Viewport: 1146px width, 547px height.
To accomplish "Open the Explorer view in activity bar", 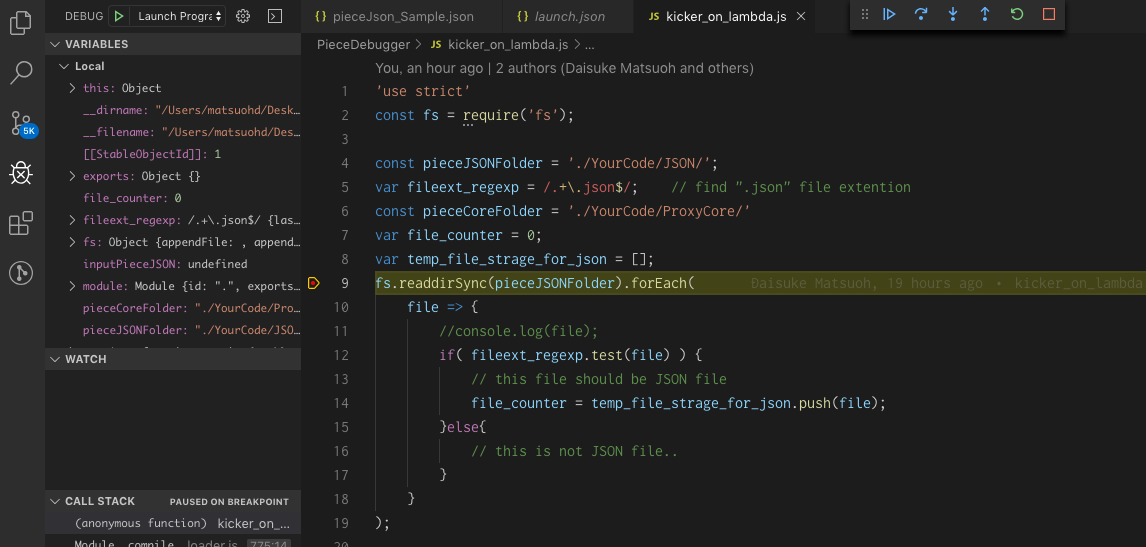I will (21, 23).
